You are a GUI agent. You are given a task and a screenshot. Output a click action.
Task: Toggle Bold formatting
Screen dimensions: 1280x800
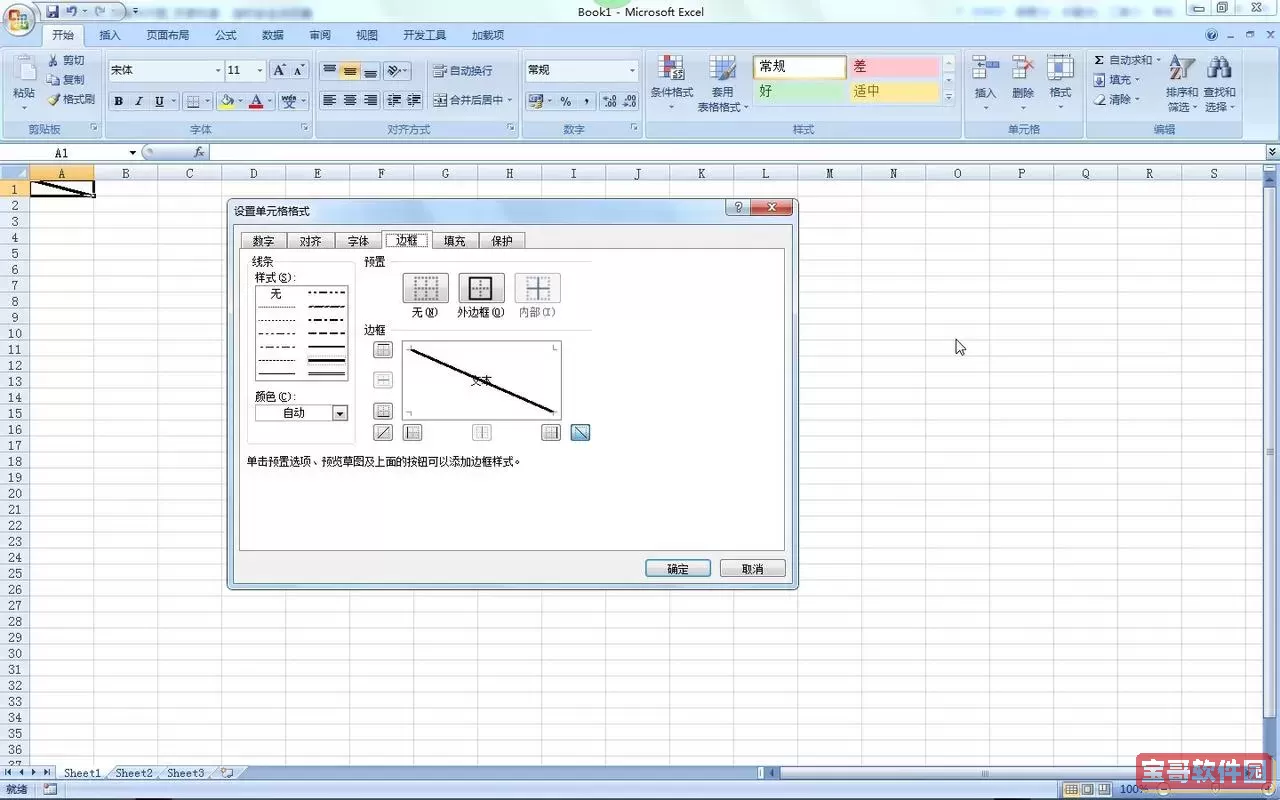(119, 101)
